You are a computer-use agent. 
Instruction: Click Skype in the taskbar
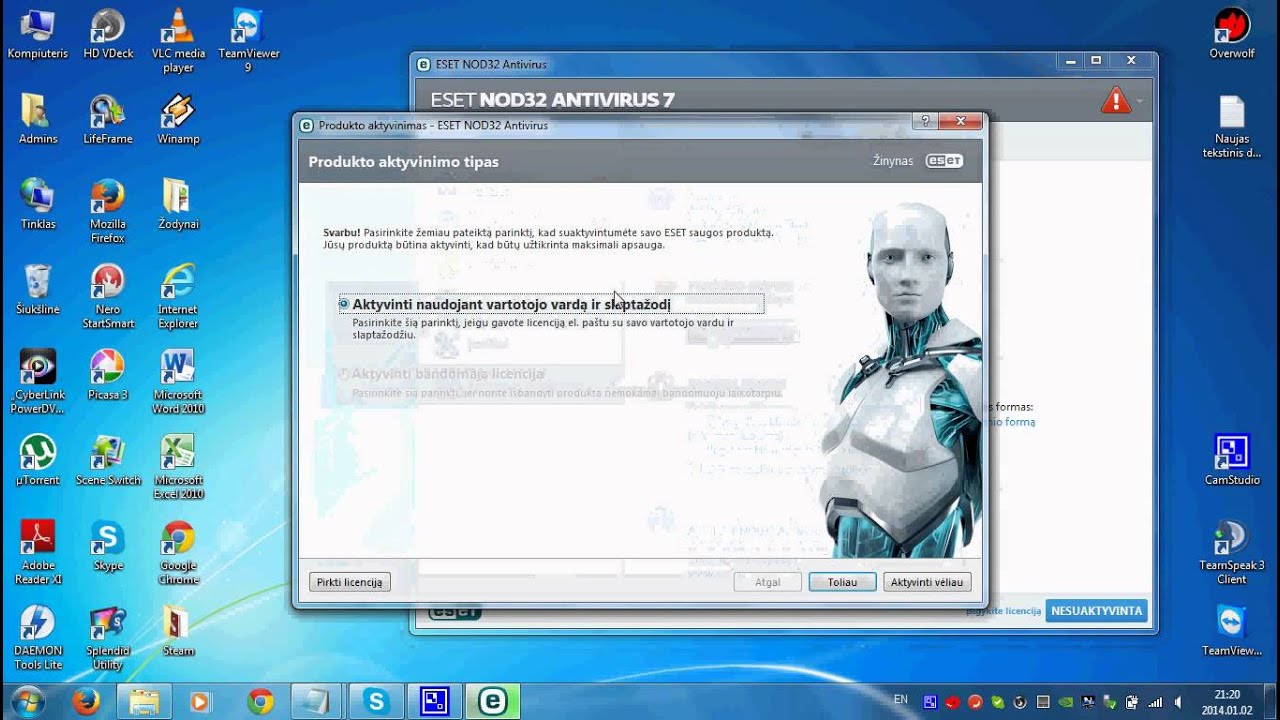click(377, 701)
